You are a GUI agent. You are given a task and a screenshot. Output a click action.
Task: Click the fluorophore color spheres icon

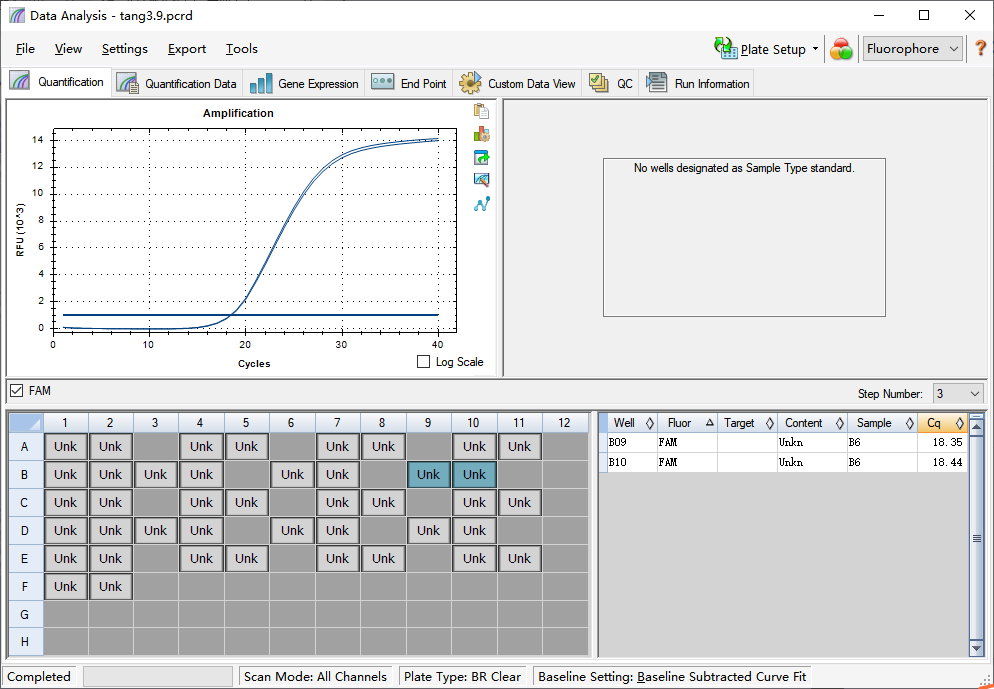[x=841, y=49]
